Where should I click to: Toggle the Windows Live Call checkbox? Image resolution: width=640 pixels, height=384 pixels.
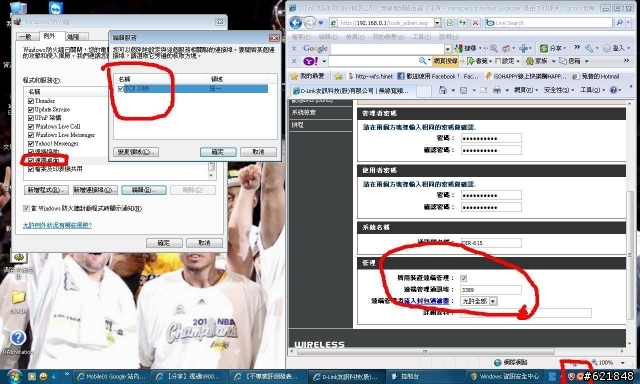coord(31,127)
